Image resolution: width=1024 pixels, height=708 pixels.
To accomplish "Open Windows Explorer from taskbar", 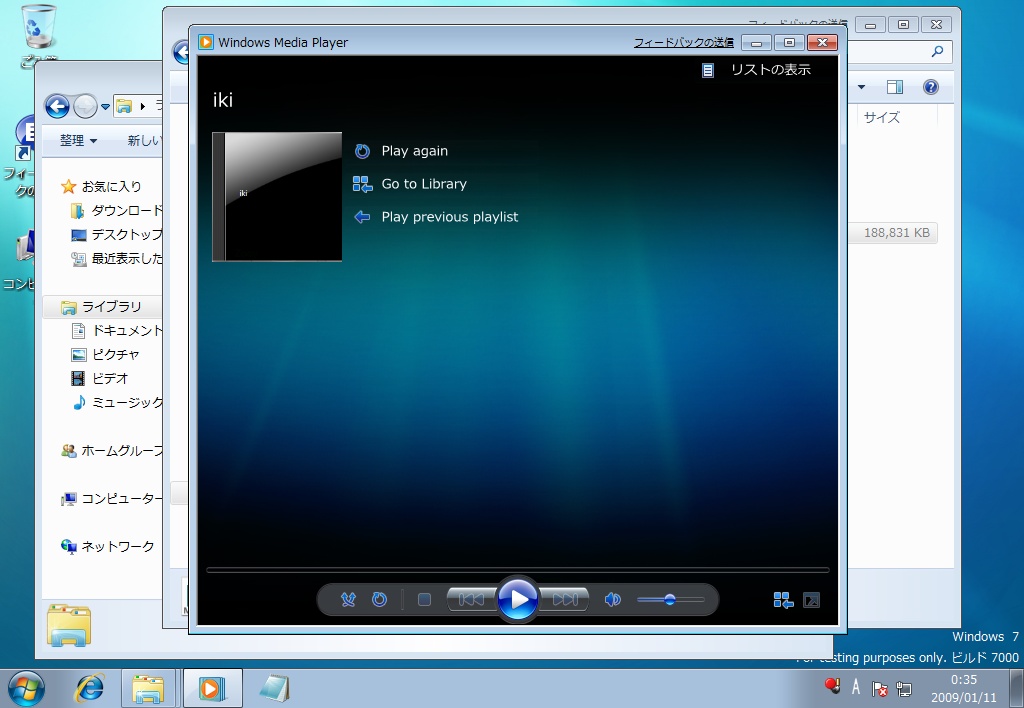I will [x=148, y=688].
